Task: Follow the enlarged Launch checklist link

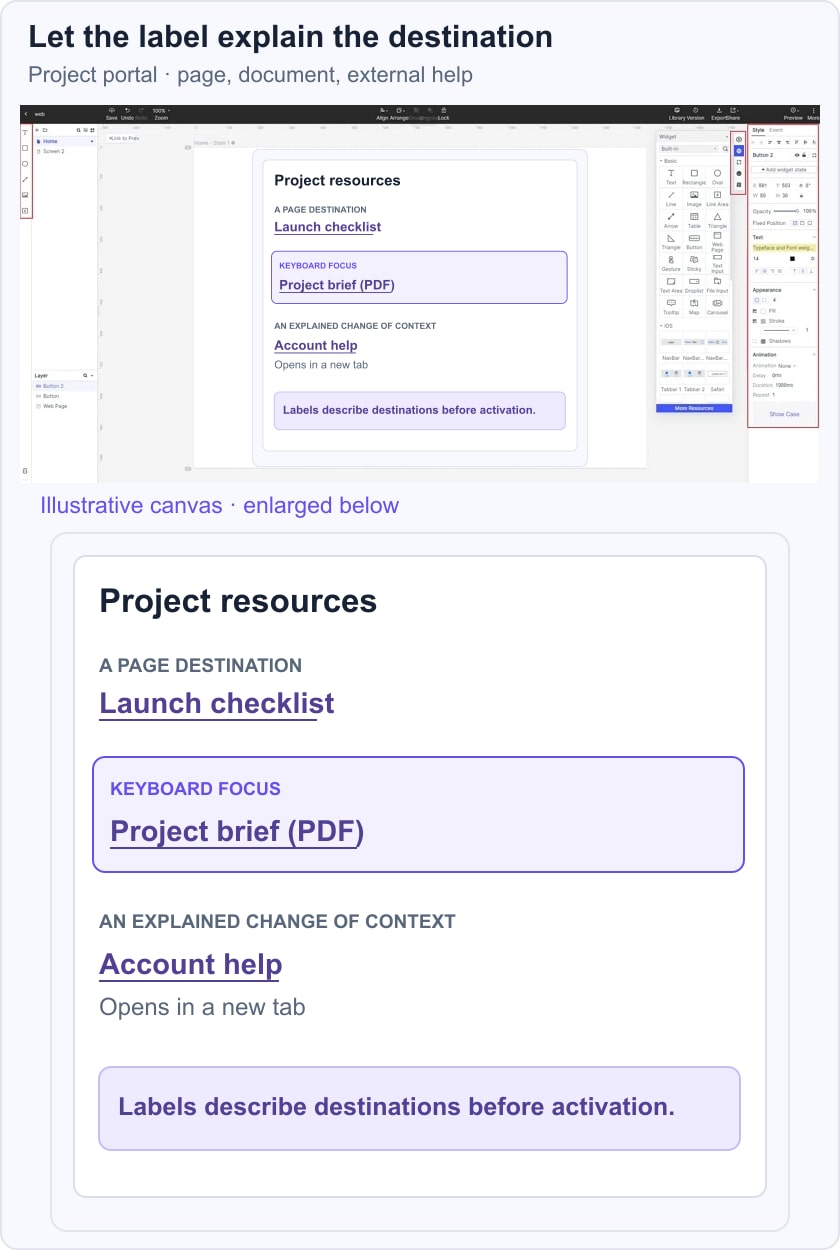Action: pyautogui.click(x=217, y=703)
